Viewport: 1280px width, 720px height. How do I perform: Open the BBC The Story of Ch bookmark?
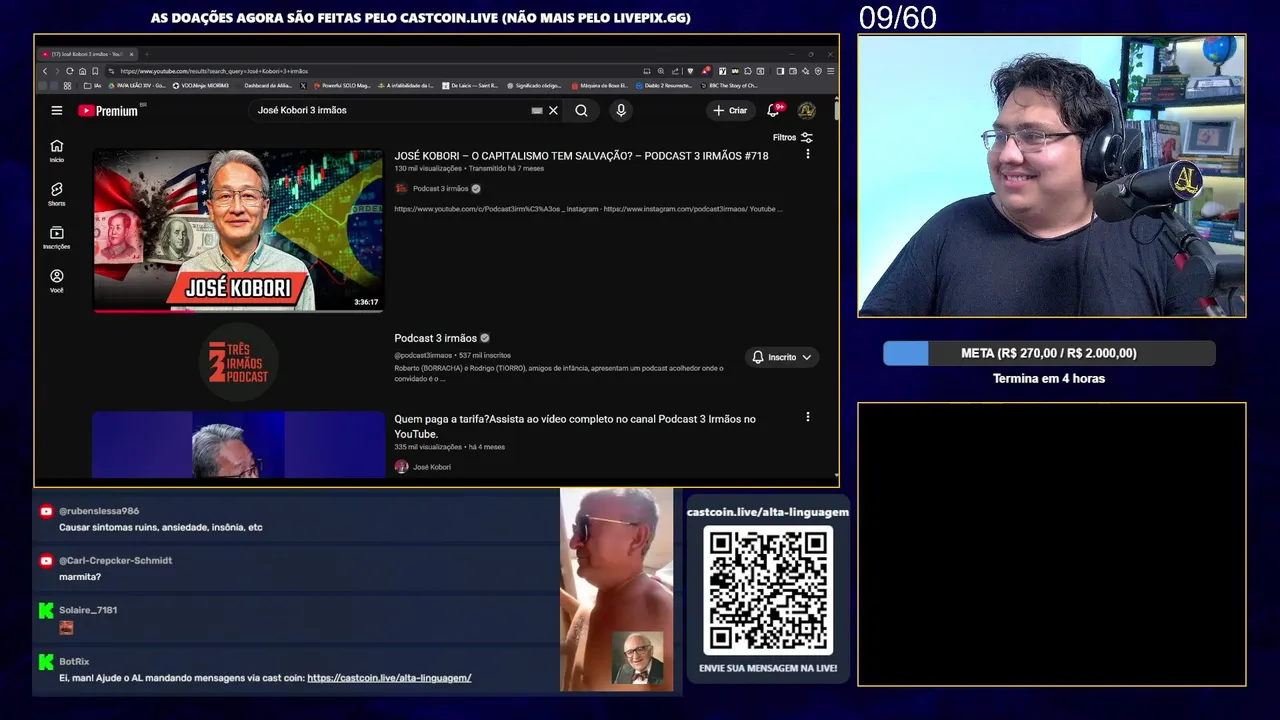click(x=729, y=86)
